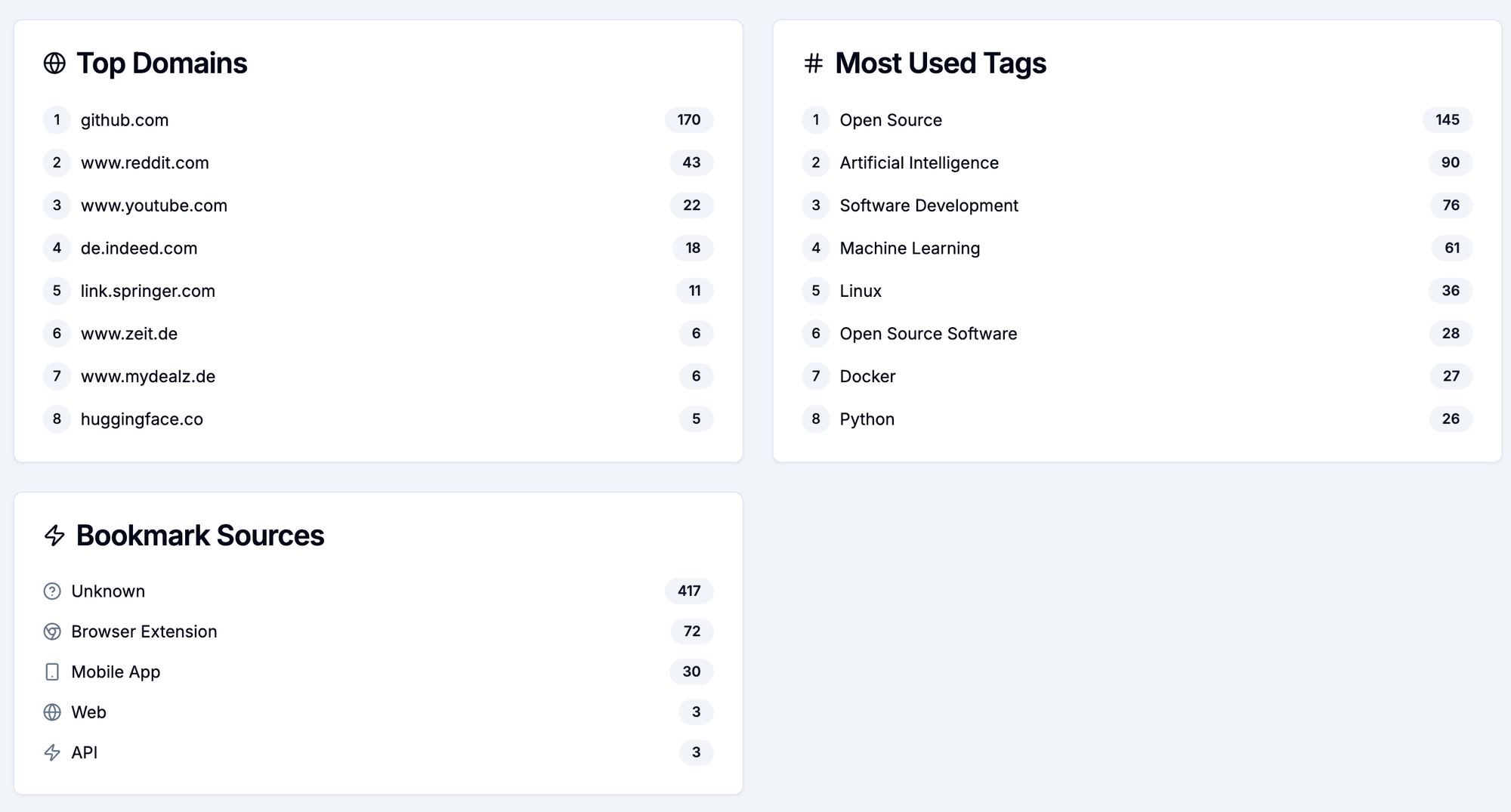1511x812 pixels.
Task: Click the 417 count badge for Unknown
Action: click(x=688, y=591)
